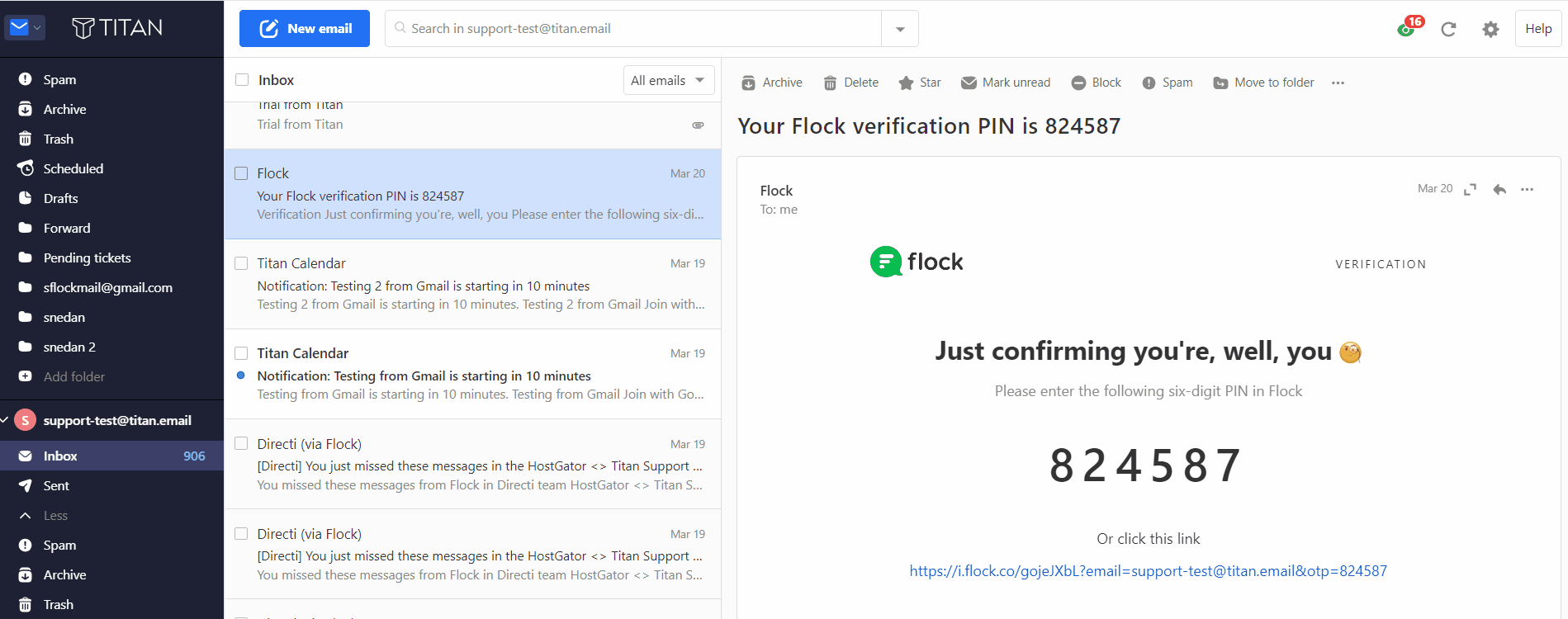Open the top Archive folder
Viewport: 1568px width, 619px height.
[64, 109]
